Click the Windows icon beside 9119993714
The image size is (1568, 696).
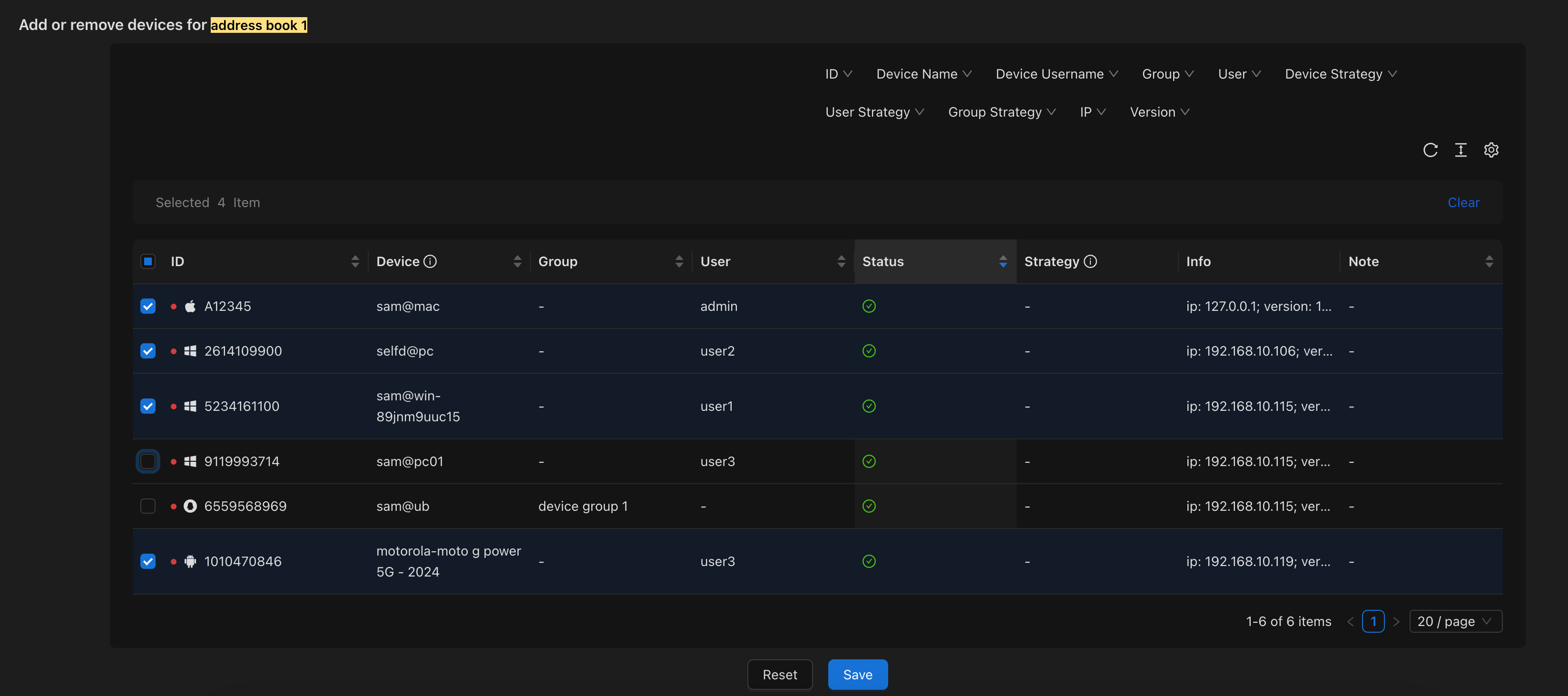(190, 462)
